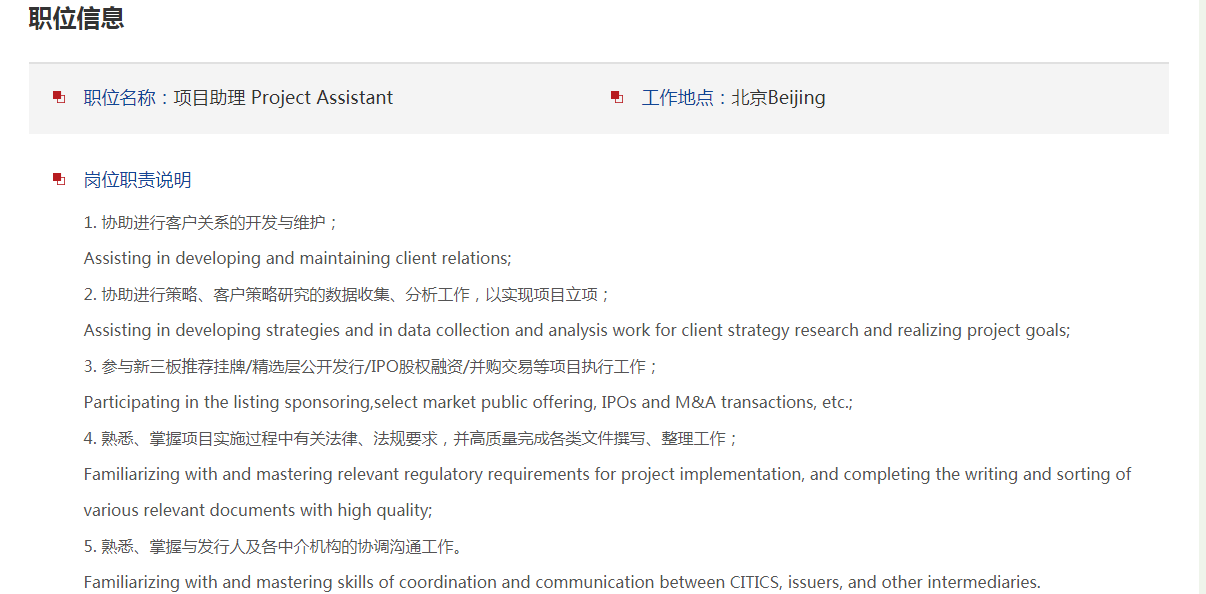This screenshot has width=1206, height=594.
Task: Click the line mentioning CITICS and issuers
Action: click(x=562, y=582)
